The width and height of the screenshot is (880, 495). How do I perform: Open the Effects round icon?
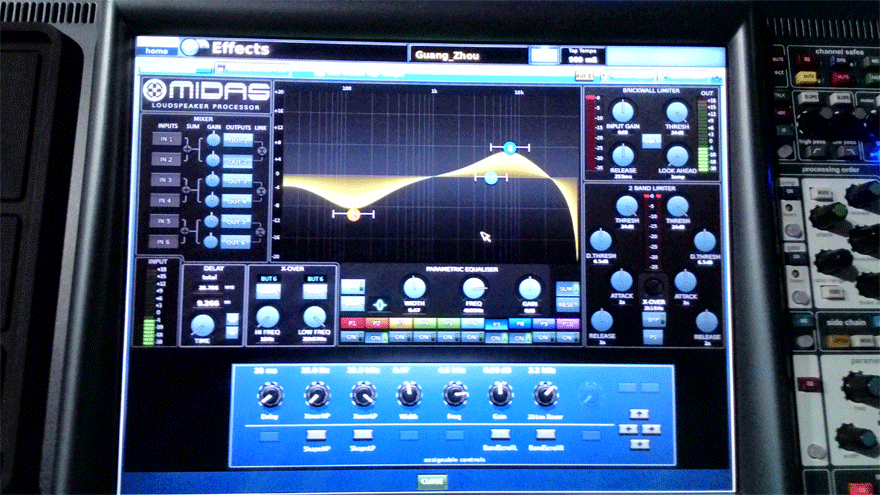click(191, 48)
